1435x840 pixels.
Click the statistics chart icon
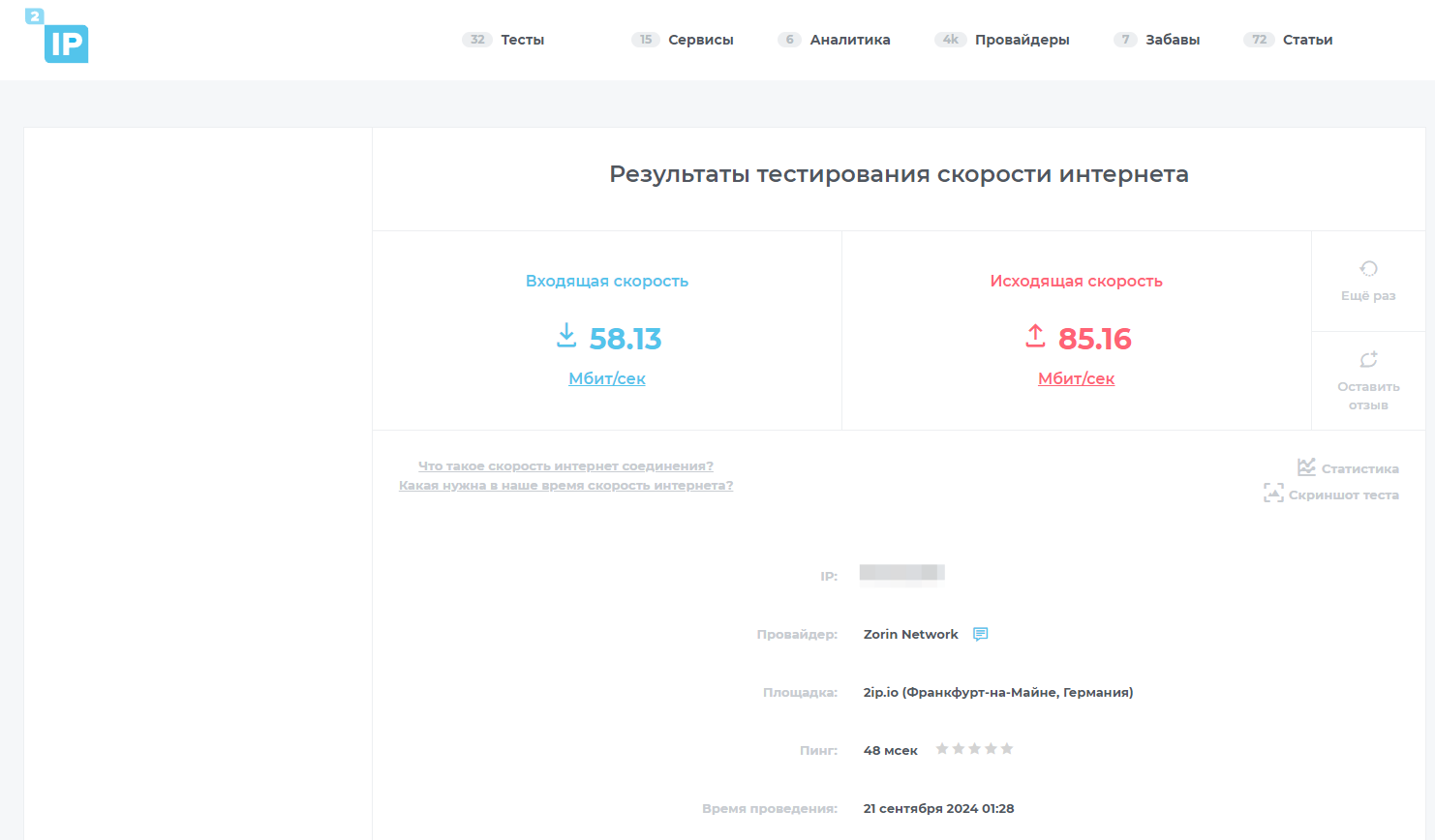(x=1306, y=466)
